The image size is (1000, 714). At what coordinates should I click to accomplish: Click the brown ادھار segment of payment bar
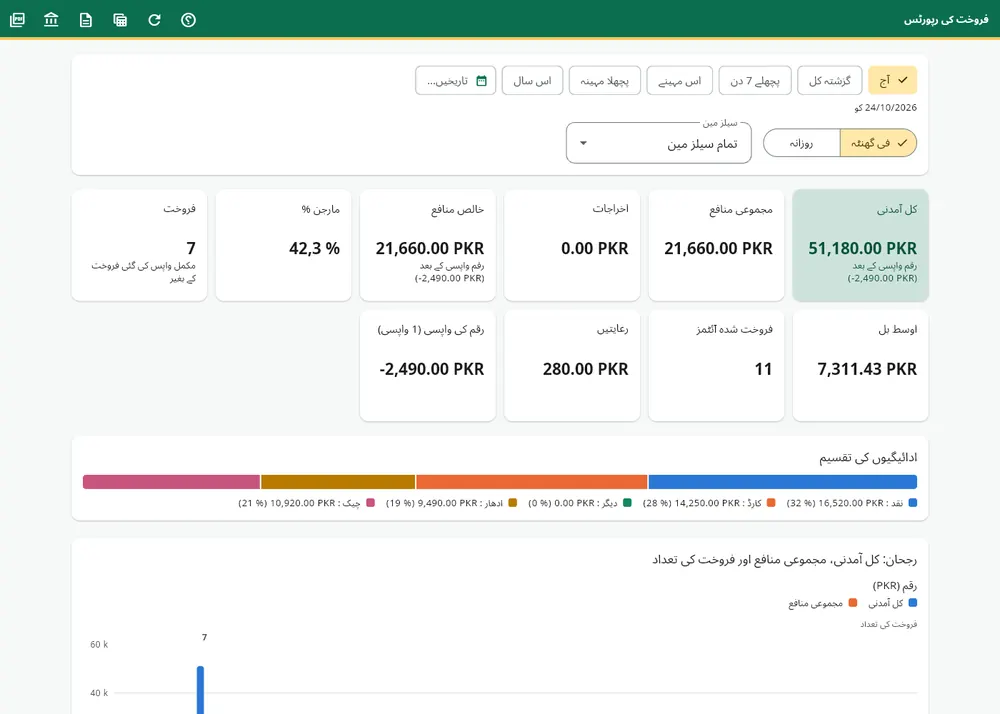(338, 482)
